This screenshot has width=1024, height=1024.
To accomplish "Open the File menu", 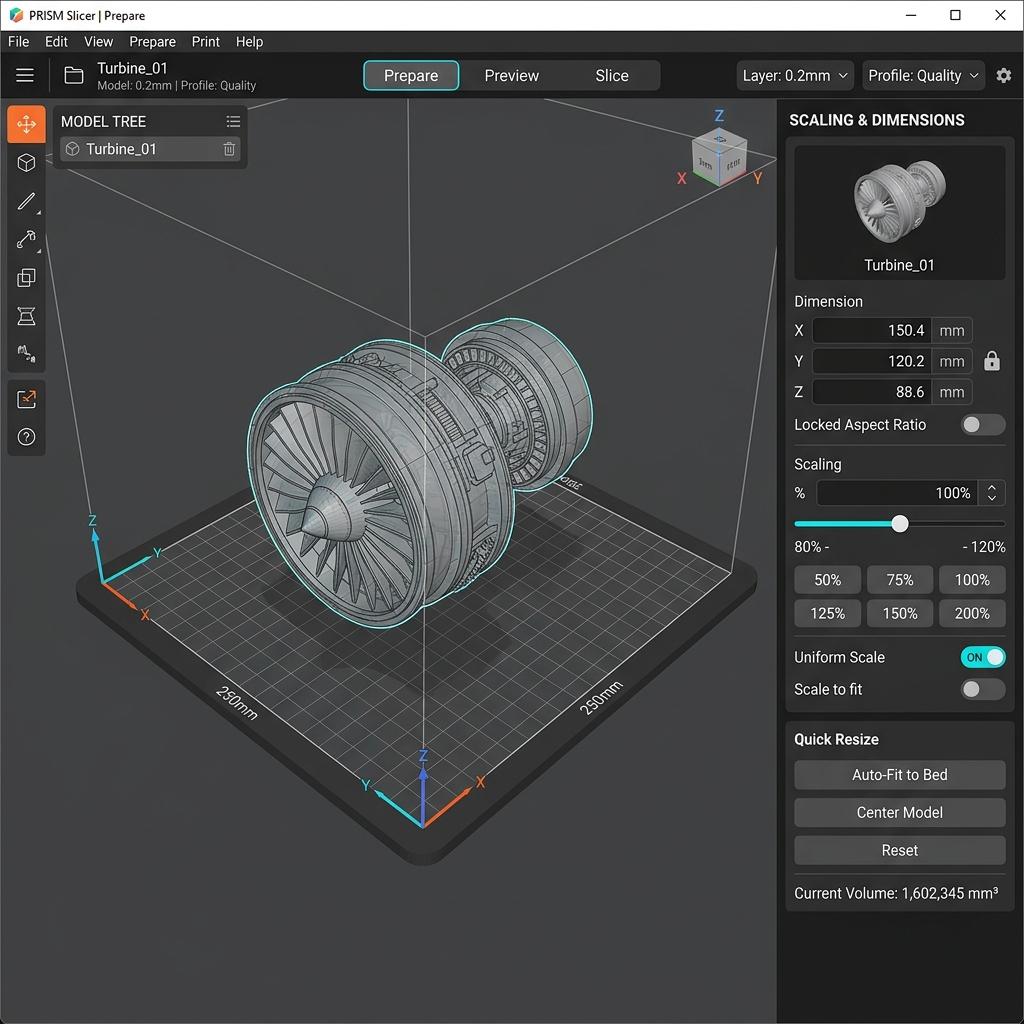I will pyautogui.click(x=18, y=42).
